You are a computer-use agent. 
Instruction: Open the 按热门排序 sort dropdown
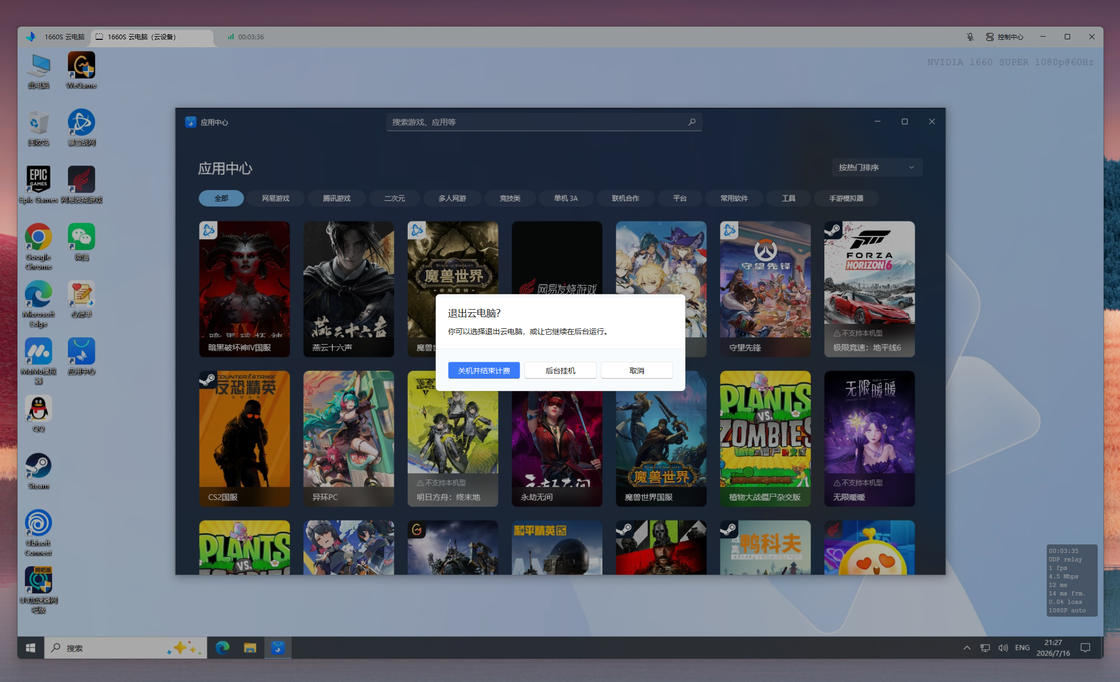click(x=876, y=167)
